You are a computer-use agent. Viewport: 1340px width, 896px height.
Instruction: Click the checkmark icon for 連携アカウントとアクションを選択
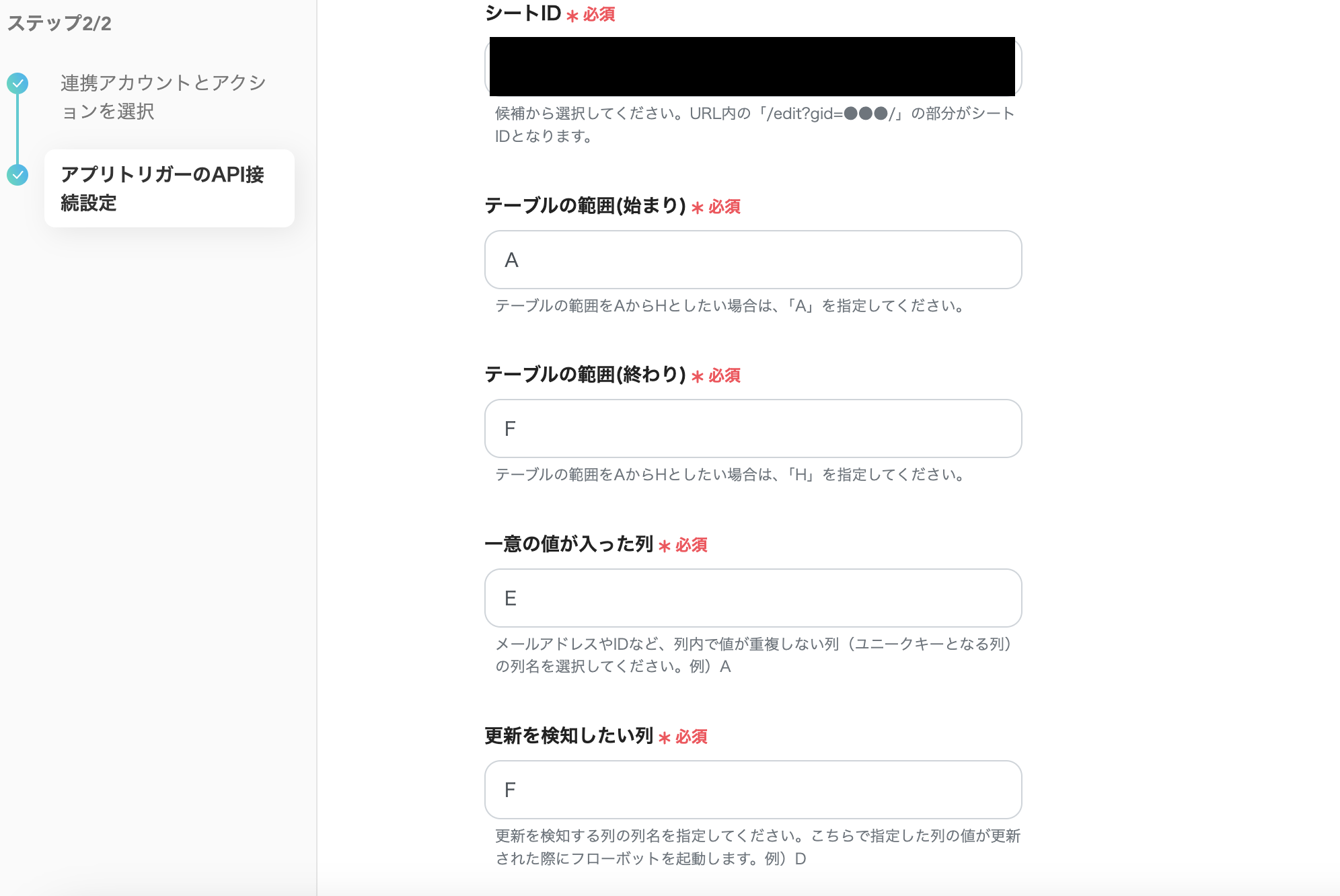click(17, 83)
